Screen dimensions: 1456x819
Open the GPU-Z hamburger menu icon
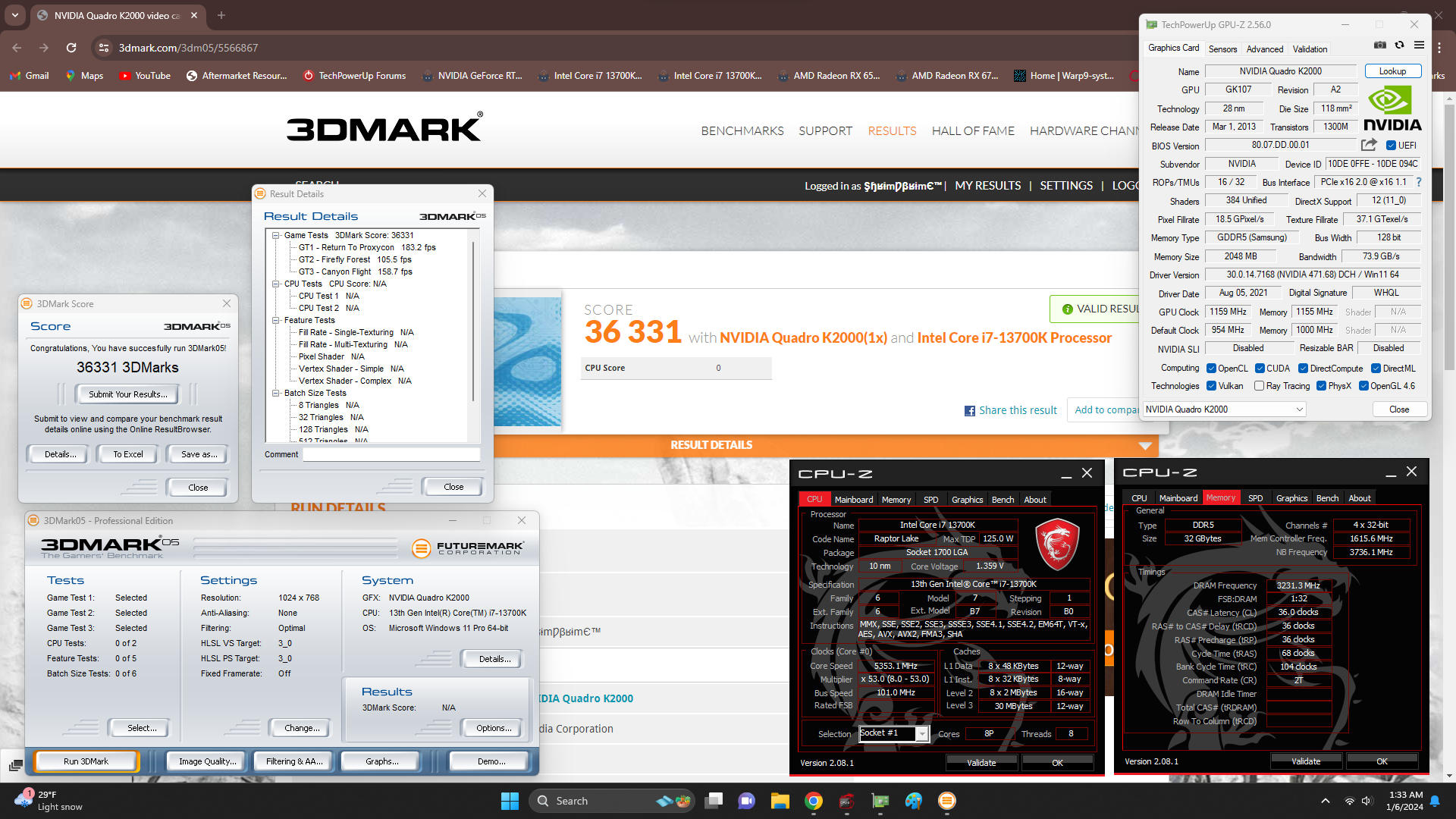coord(1419,45)
